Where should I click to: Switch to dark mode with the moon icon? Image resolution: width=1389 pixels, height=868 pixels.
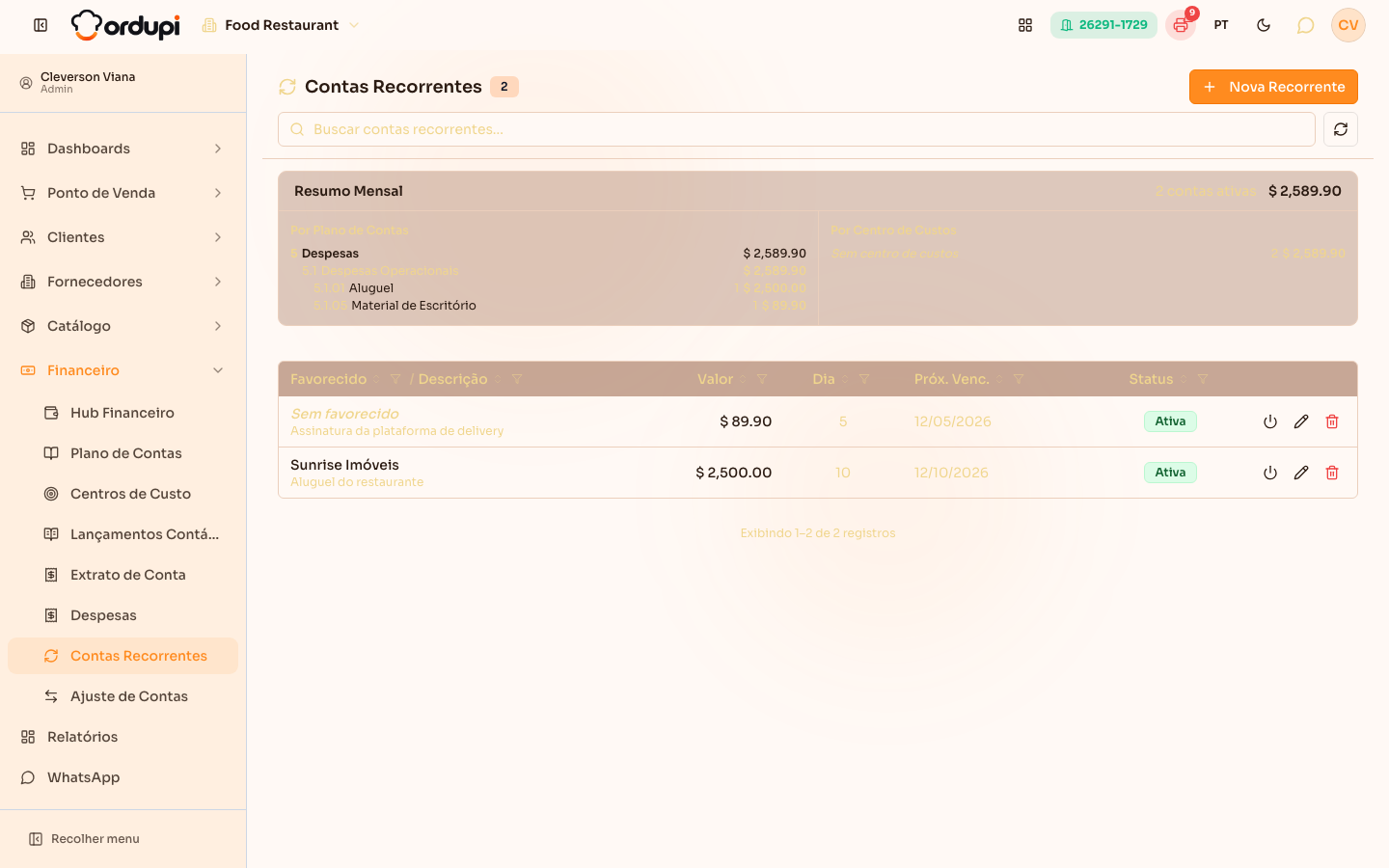pos(1264,25)
